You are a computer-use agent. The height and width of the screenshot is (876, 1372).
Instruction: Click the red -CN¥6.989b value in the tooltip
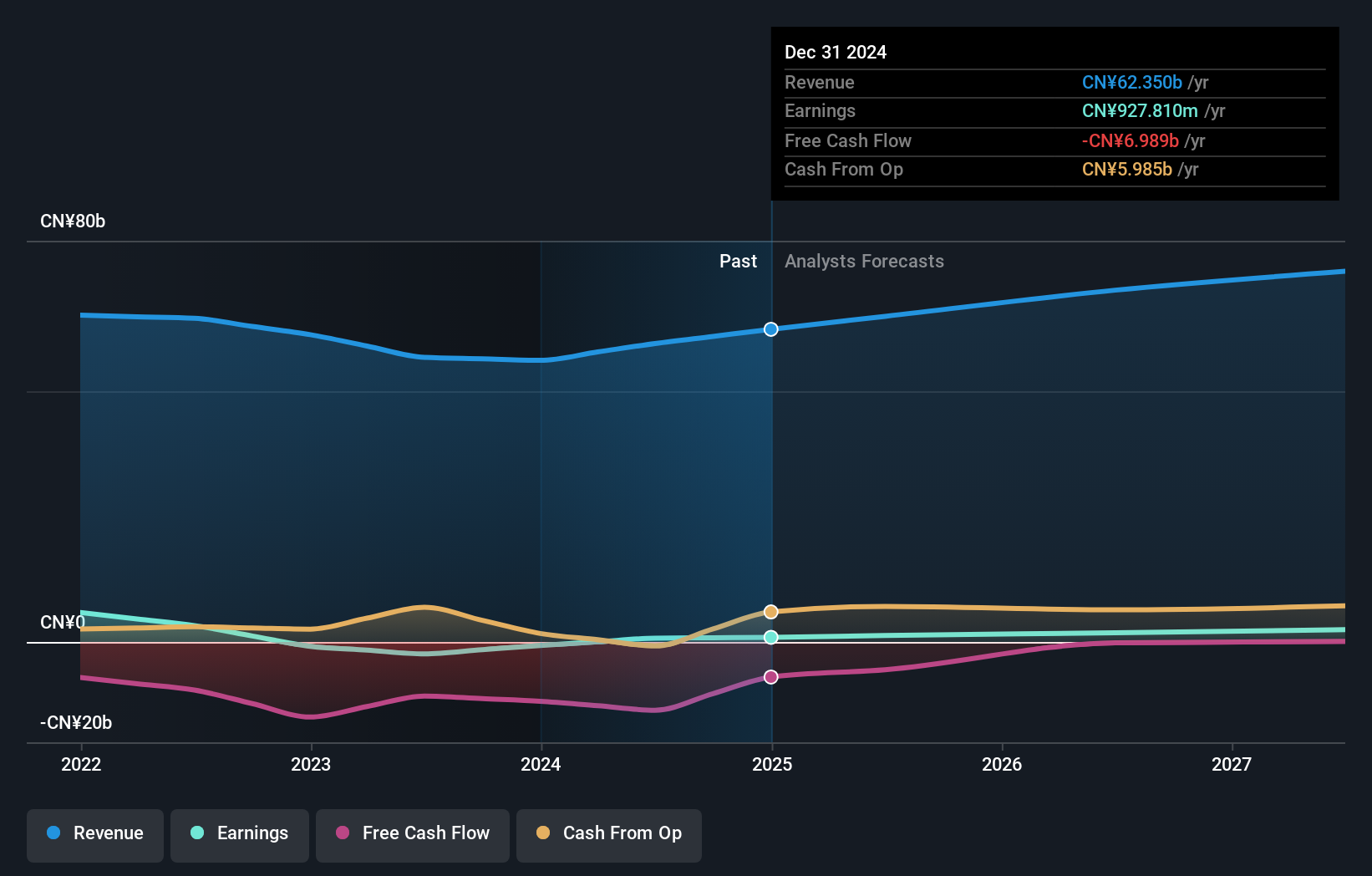[x=1131, y=141]
